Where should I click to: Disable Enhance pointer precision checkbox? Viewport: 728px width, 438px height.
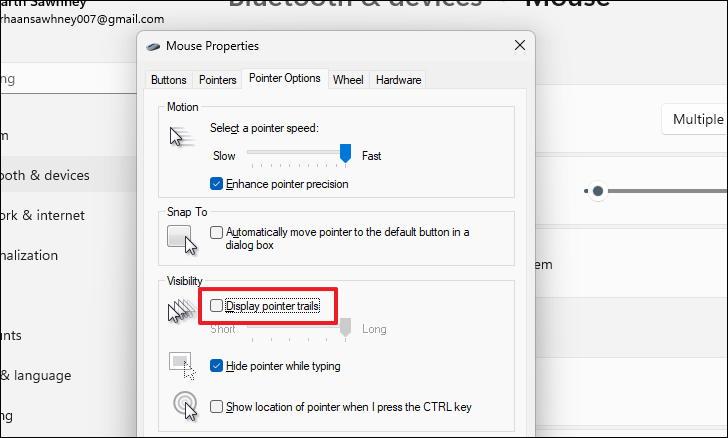pos(216,184)
